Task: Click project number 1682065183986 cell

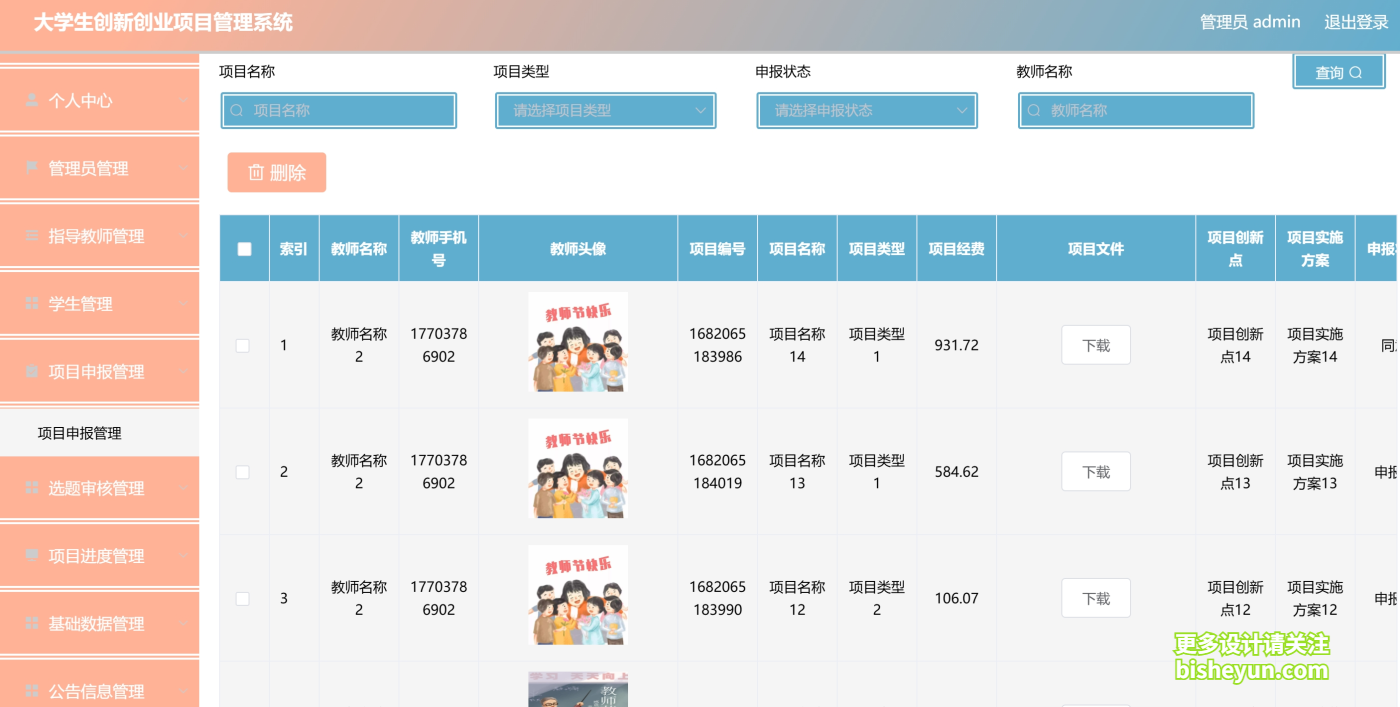Action: [x=718, y=345]
